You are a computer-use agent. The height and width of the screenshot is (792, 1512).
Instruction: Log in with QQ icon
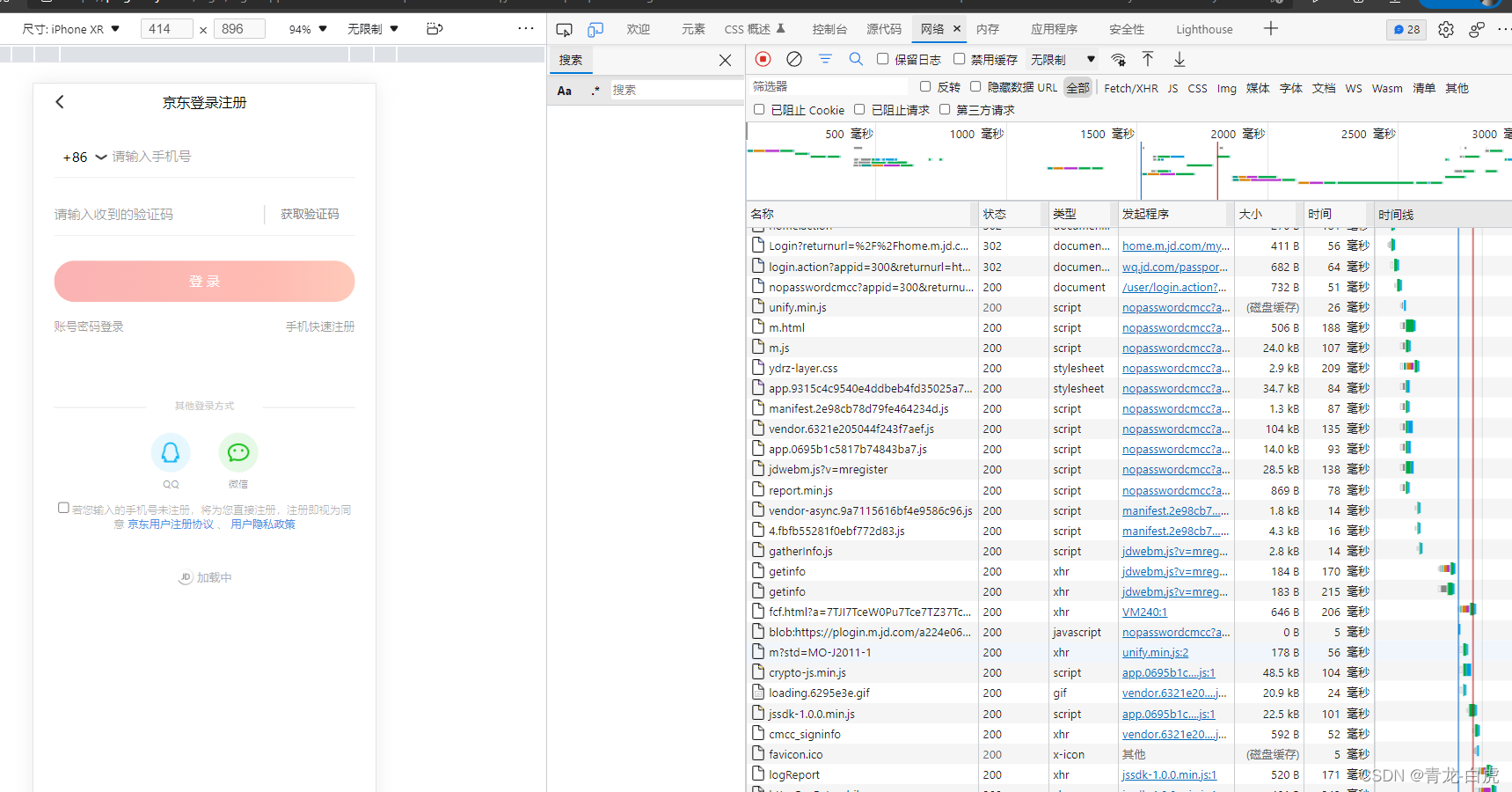coord(171,452)
